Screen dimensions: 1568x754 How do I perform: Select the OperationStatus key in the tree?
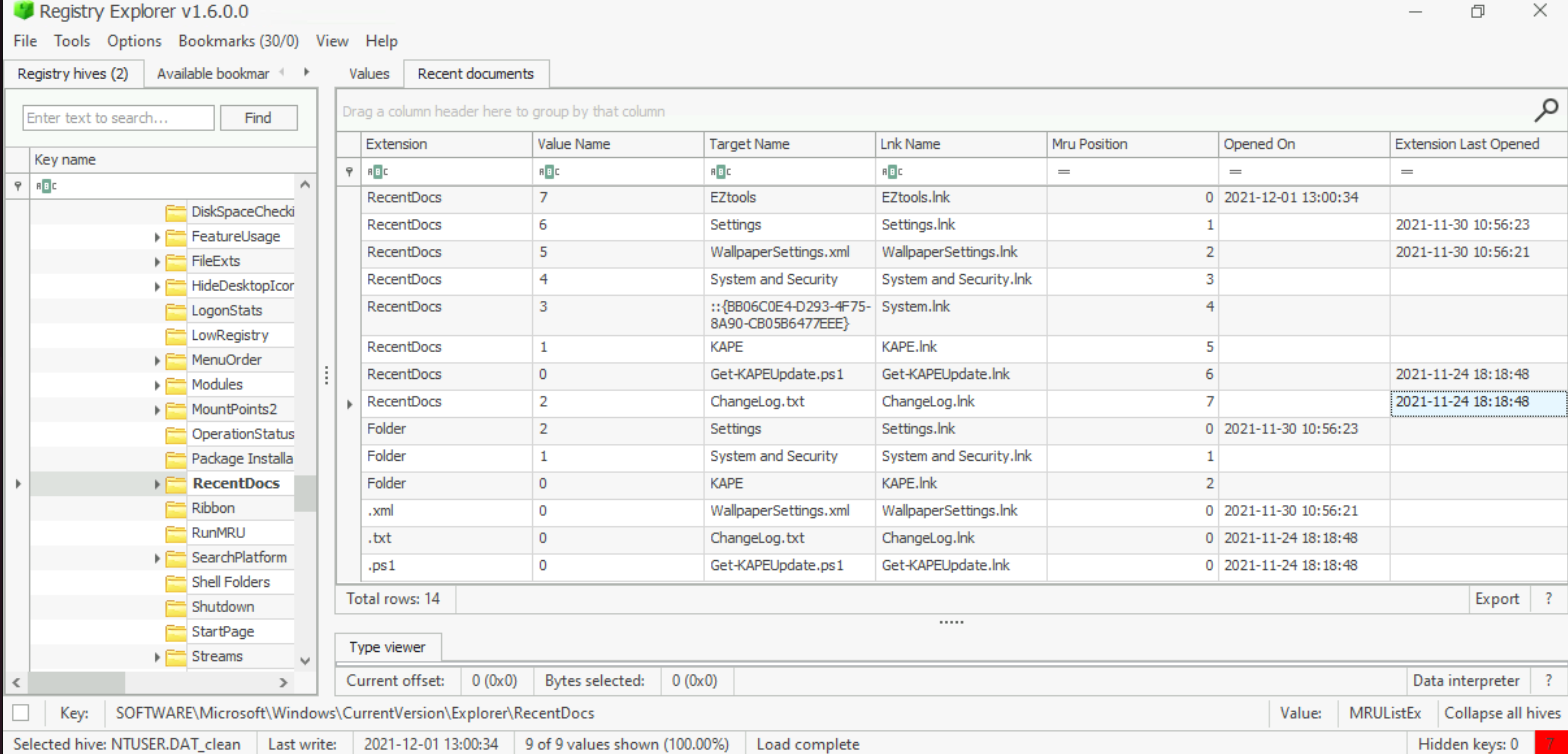[x=242, y=434]
